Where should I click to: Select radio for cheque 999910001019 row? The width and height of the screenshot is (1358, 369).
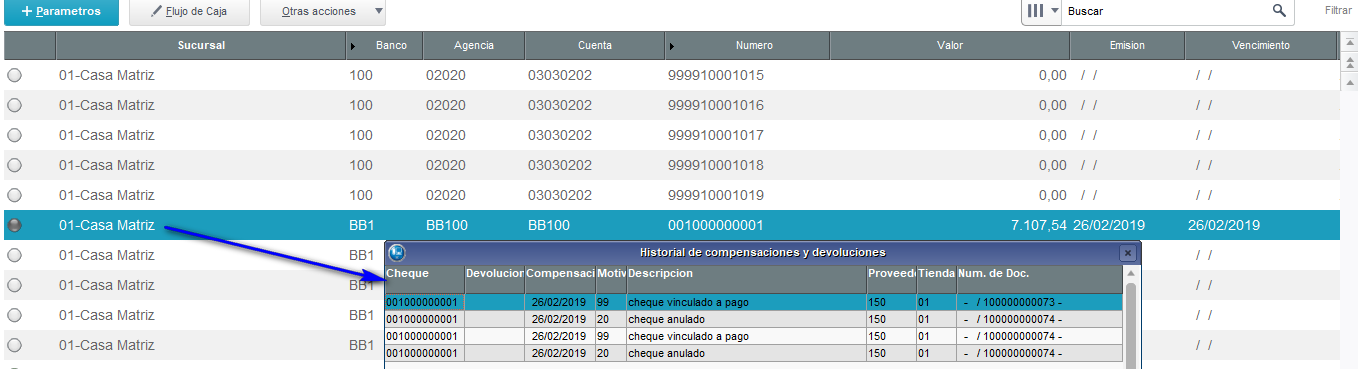15,195
